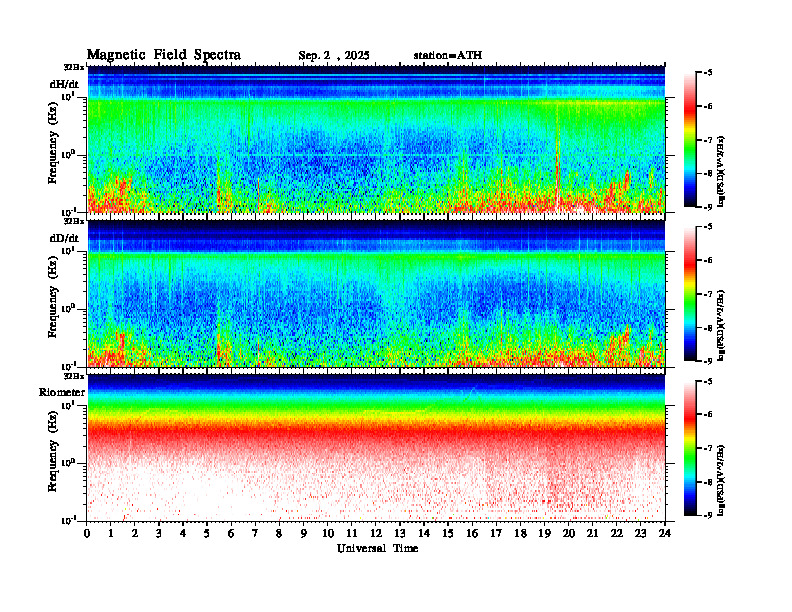Click hour "4" tick label on time axis
Viewport: 792px width, 612px height.
coord(183,533)
